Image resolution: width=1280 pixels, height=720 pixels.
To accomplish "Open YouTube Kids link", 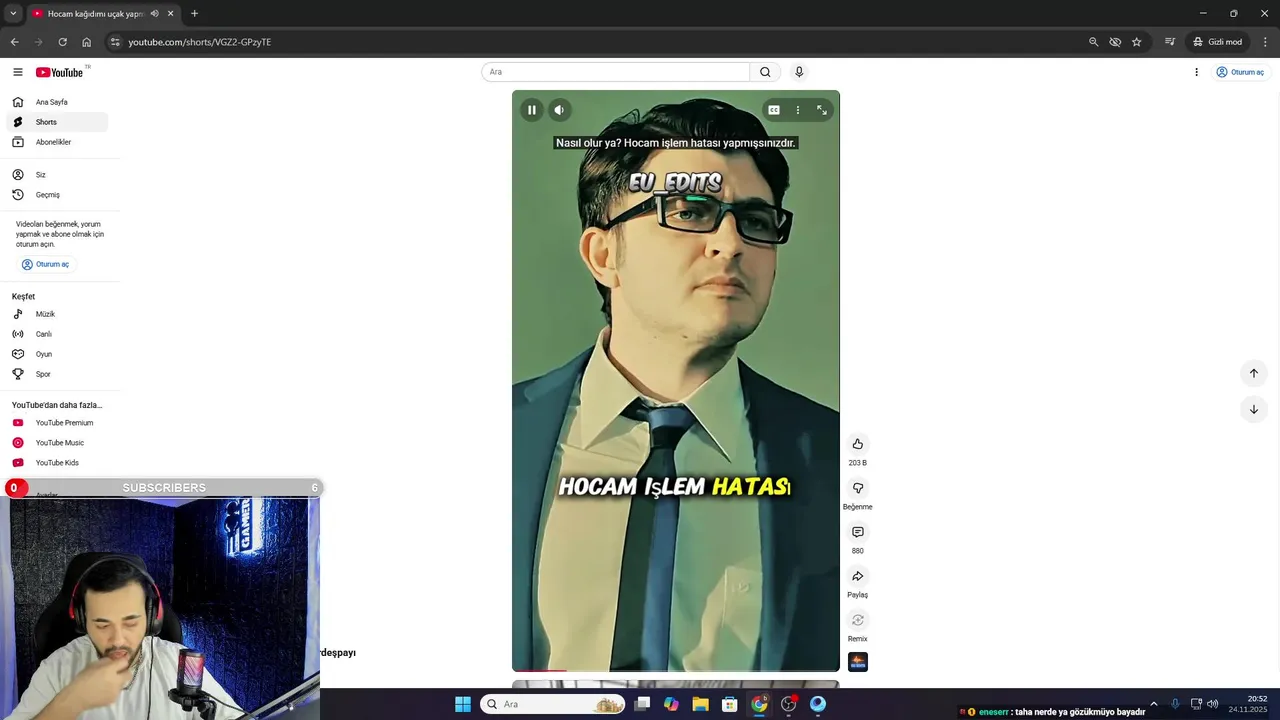I will point(57,463).
